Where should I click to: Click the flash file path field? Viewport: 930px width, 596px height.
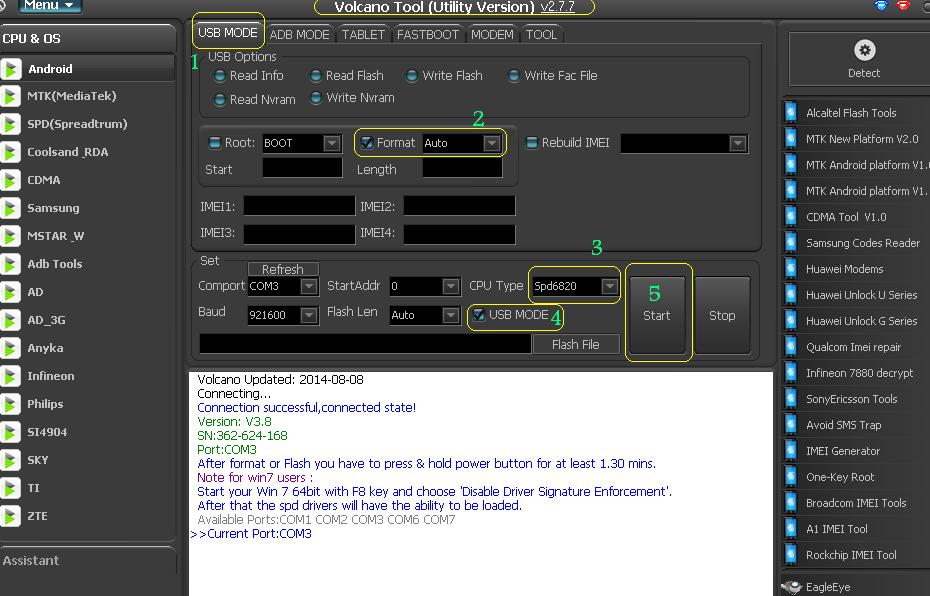[365, 344]
